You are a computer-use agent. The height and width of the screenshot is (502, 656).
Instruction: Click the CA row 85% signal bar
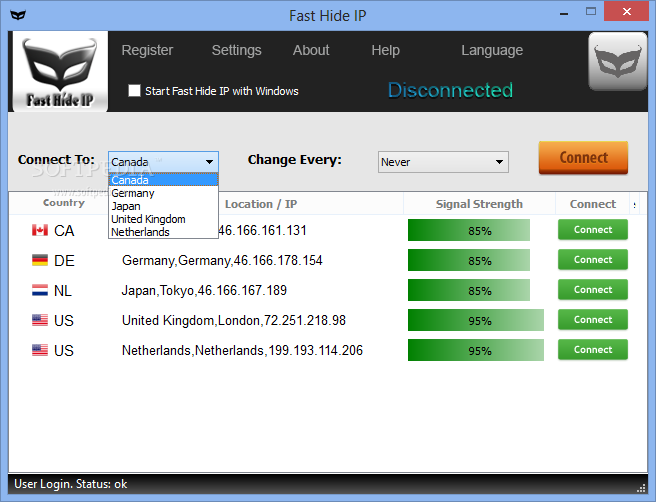[x=469, y=230]
